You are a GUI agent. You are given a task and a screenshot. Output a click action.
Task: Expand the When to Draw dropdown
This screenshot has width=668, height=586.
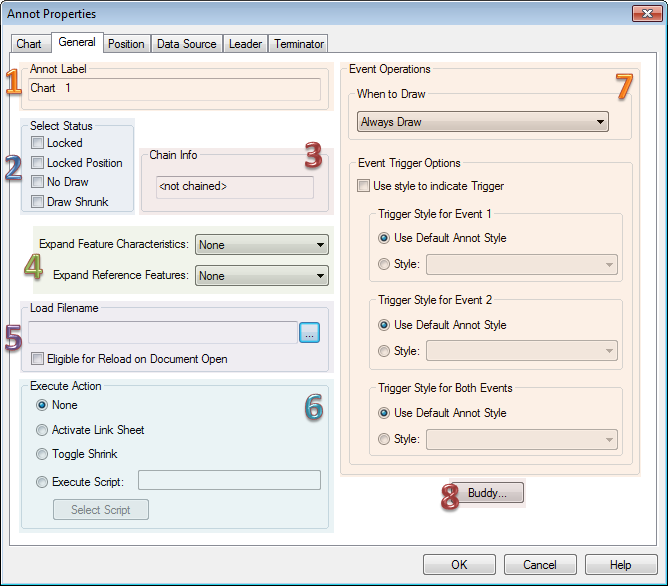point(483,122)
